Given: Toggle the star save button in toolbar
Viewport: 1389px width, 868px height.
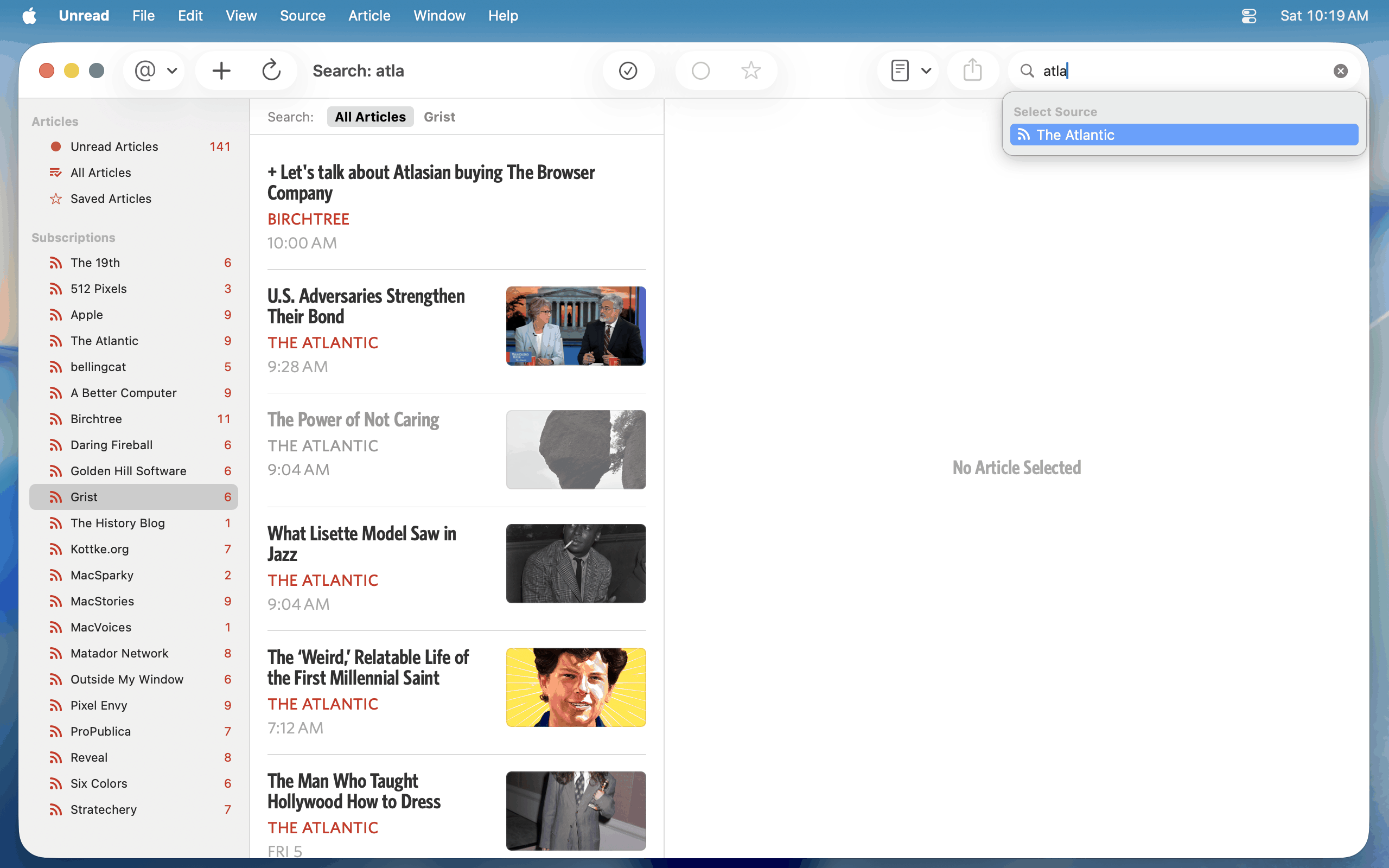Looking at the screenshot, I should pyautogui.click(x=751, y=71).
